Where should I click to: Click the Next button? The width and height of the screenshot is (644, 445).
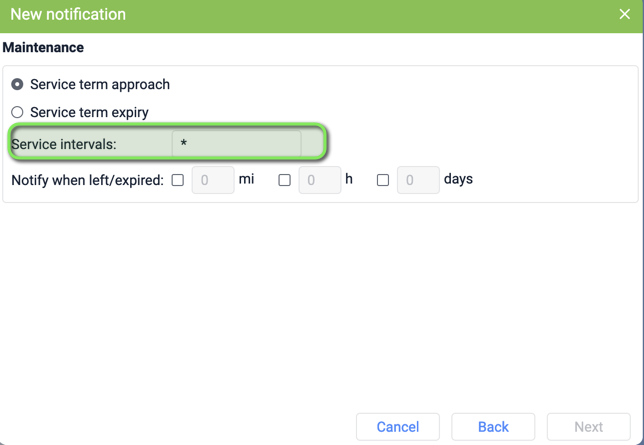(x=589, y=427)
